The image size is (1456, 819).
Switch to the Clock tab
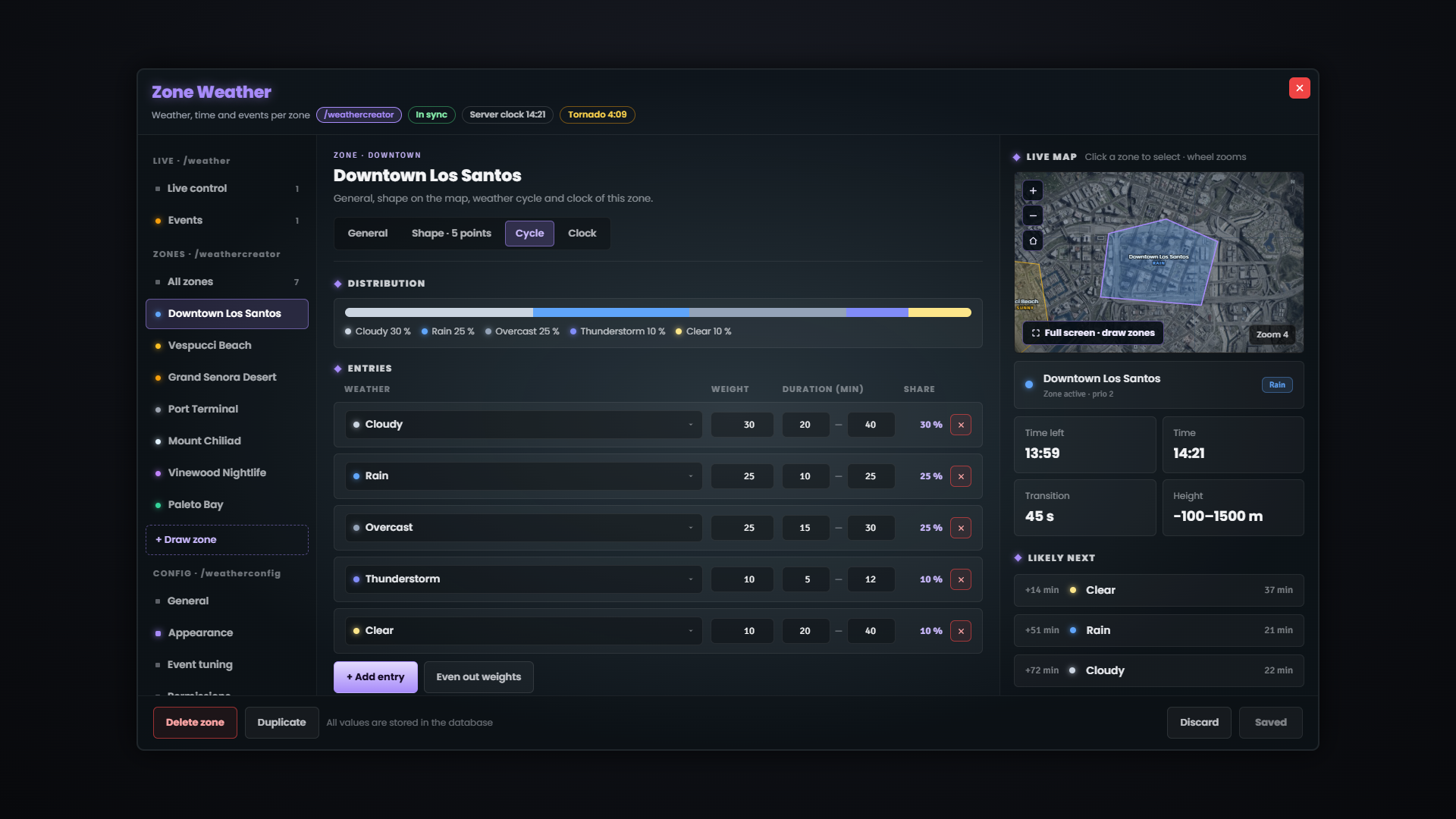point(582,234)
